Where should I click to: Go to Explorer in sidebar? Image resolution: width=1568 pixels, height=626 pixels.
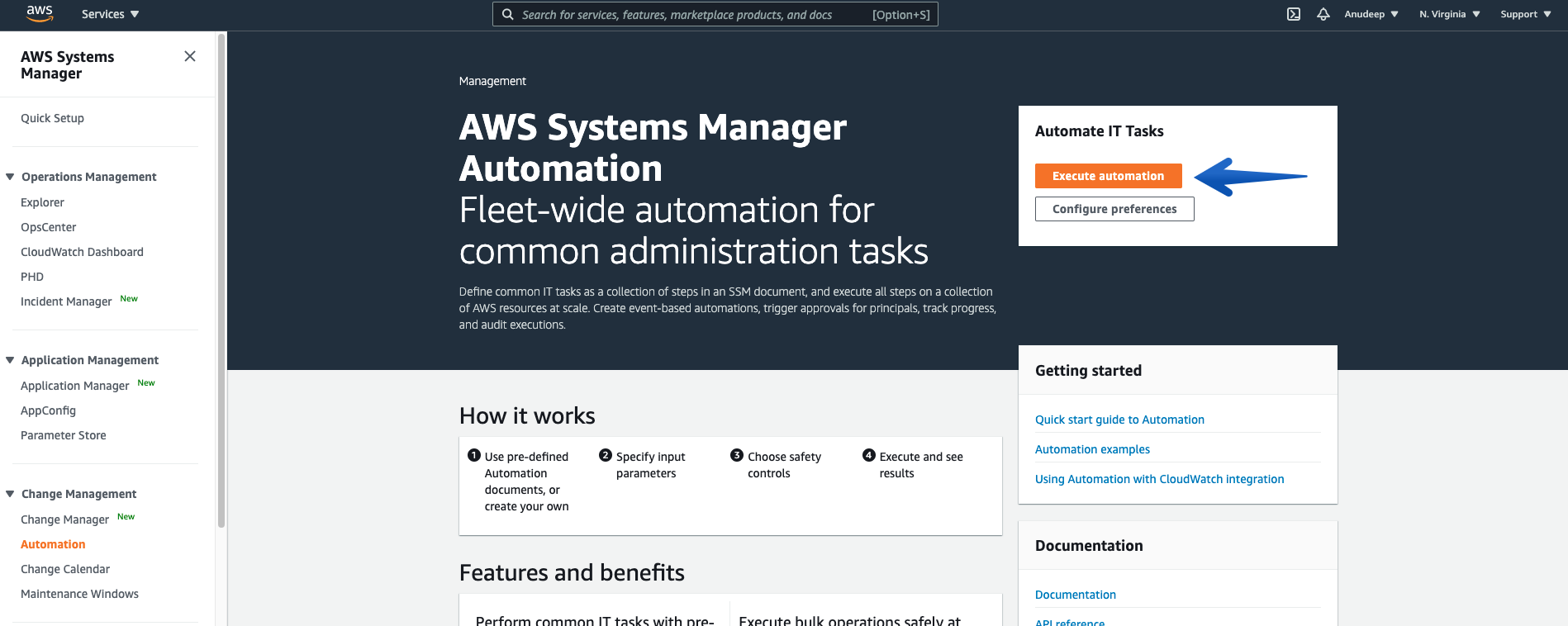coord(42,202)
